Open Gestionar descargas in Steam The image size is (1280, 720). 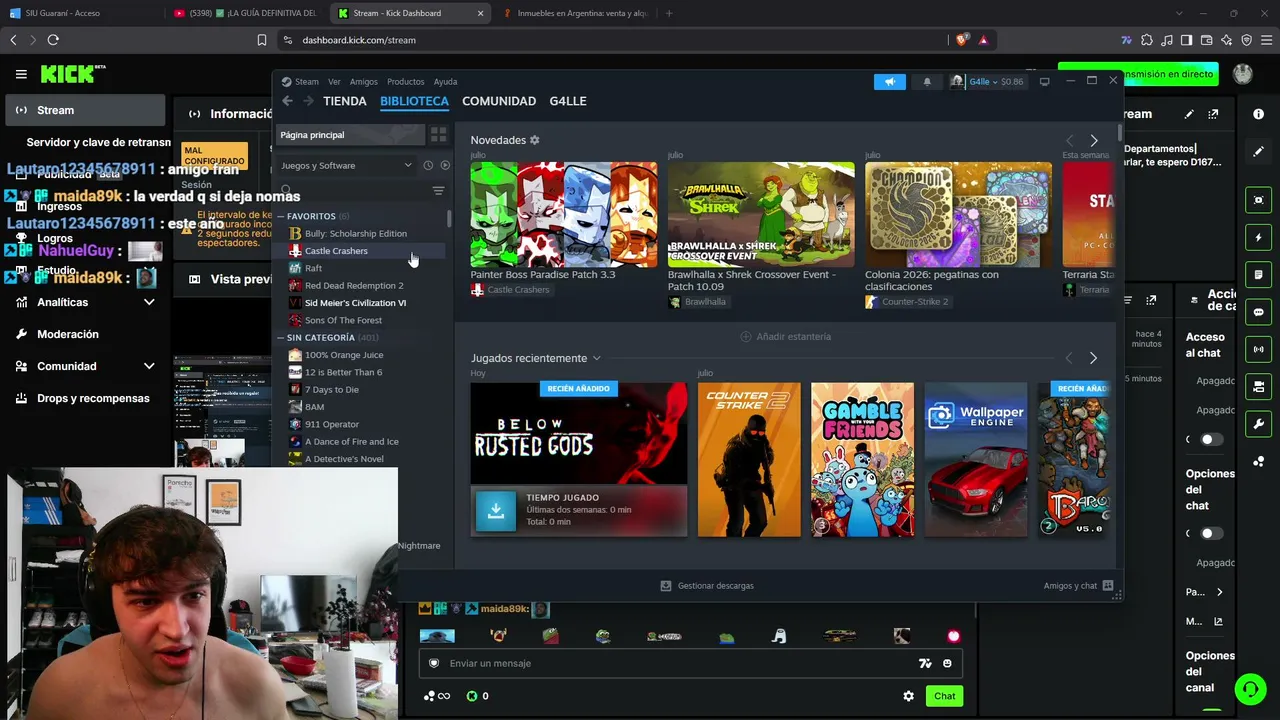click(x=708, y=586)
